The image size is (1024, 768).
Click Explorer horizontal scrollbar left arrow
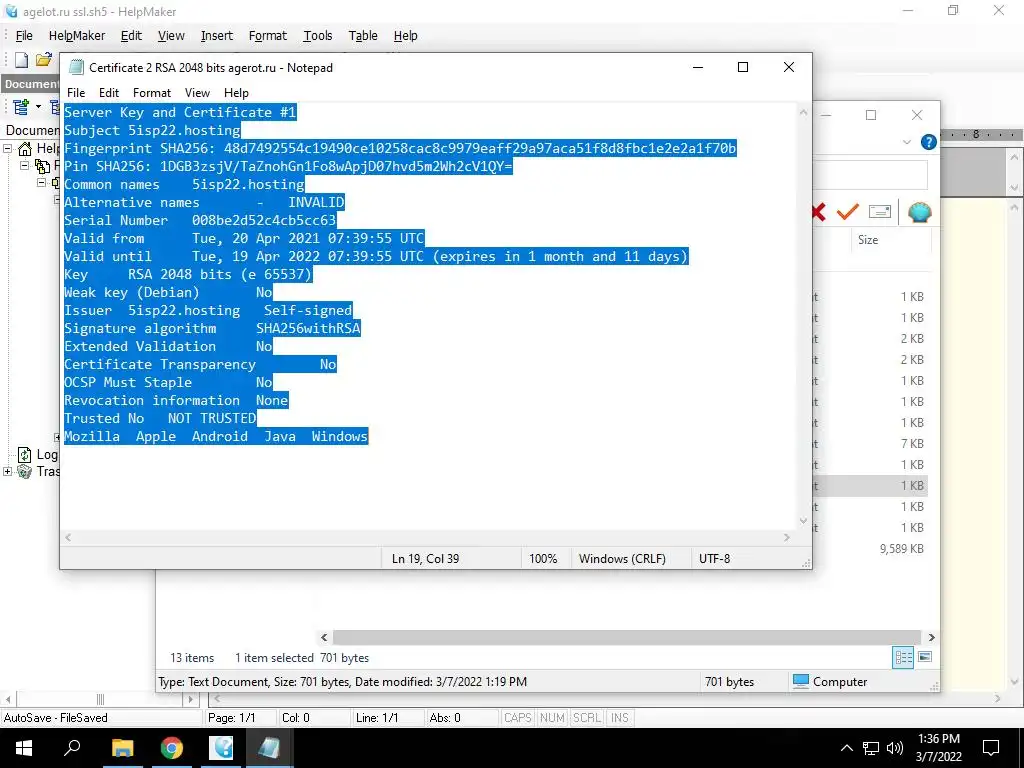click(324, 637)
